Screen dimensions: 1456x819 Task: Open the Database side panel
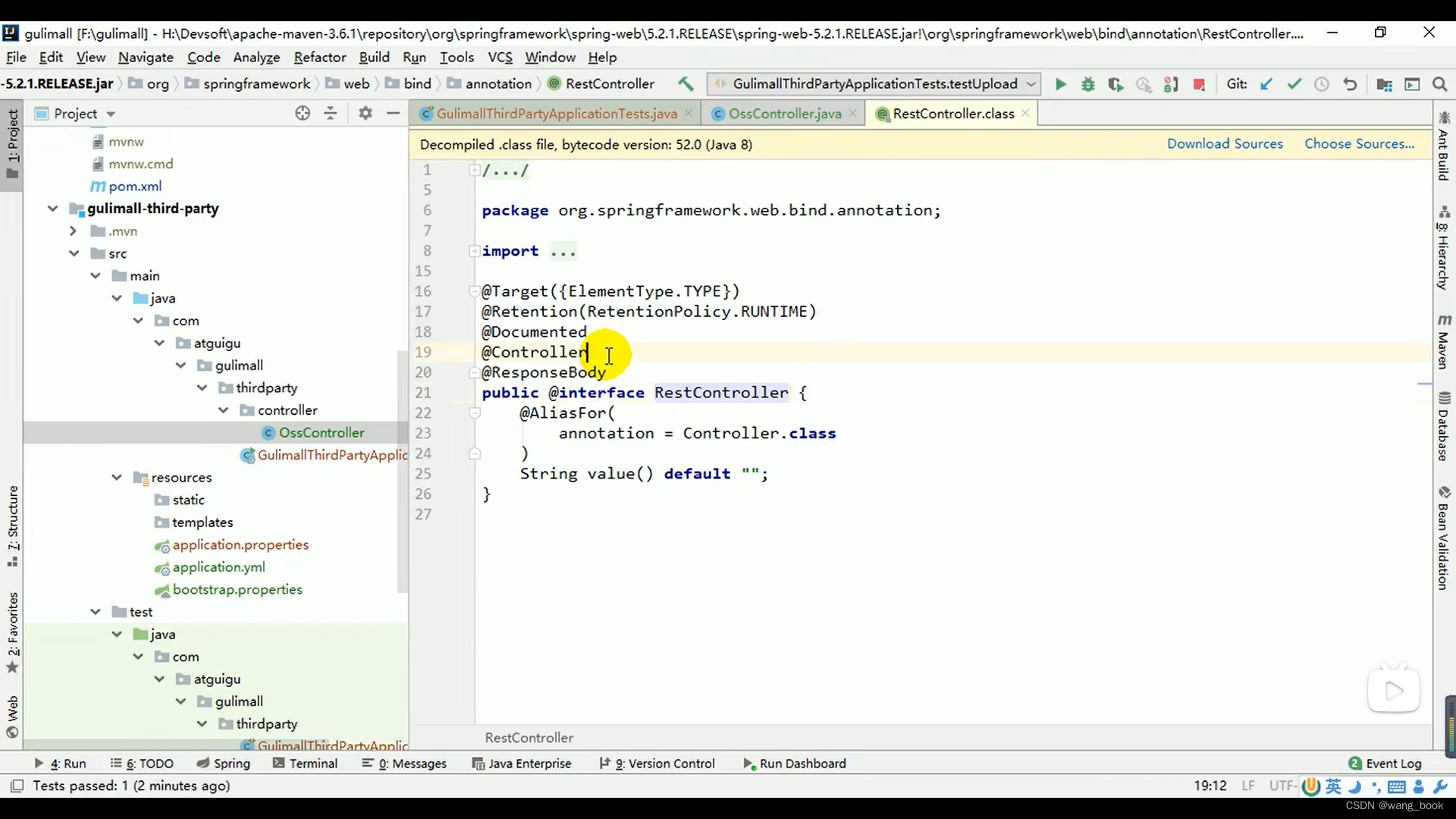(x=1444, y=426)
